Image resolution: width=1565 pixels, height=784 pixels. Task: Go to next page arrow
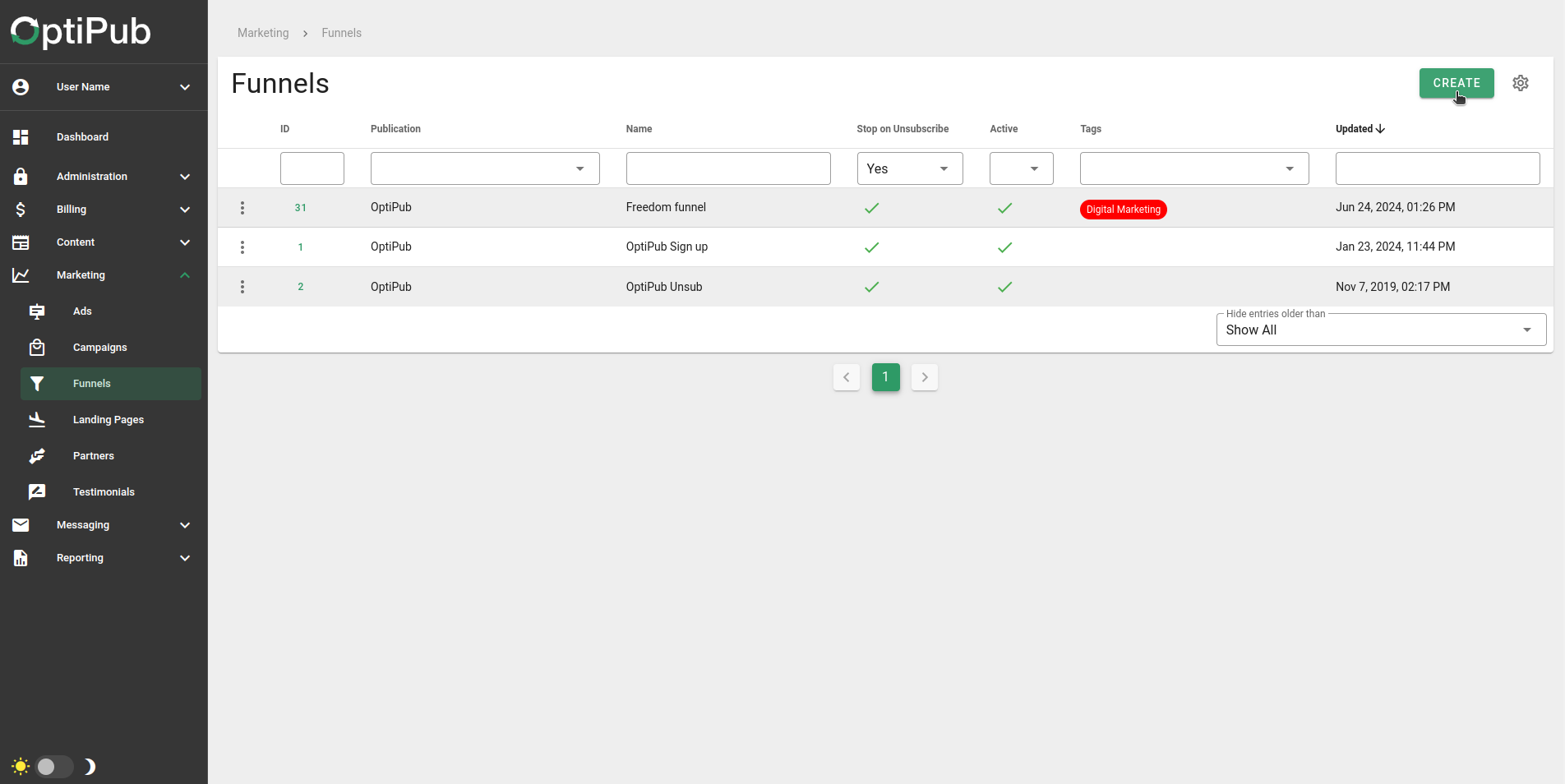(925, 377)
